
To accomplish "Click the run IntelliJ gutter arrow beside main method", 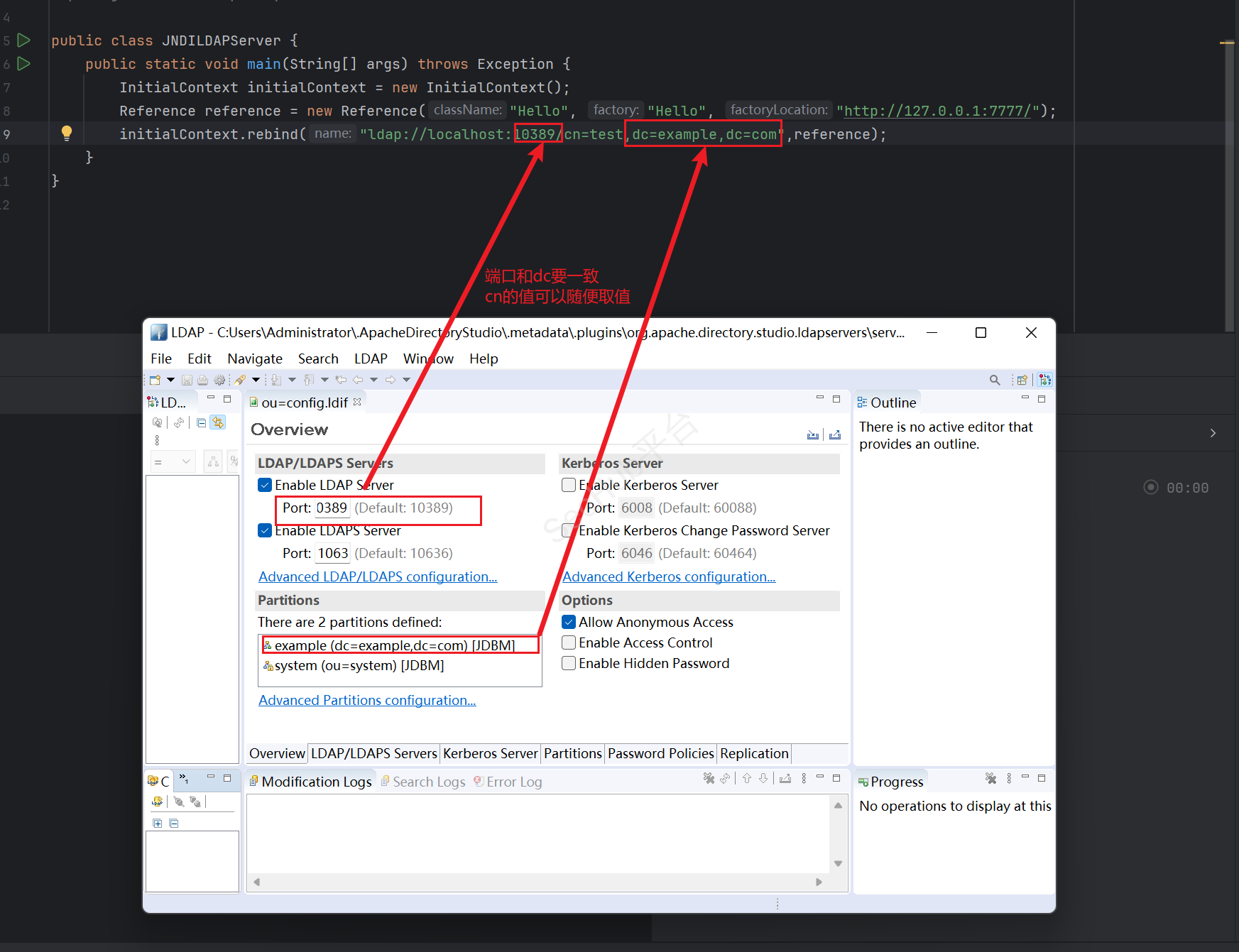I will (x=23, y=64).
